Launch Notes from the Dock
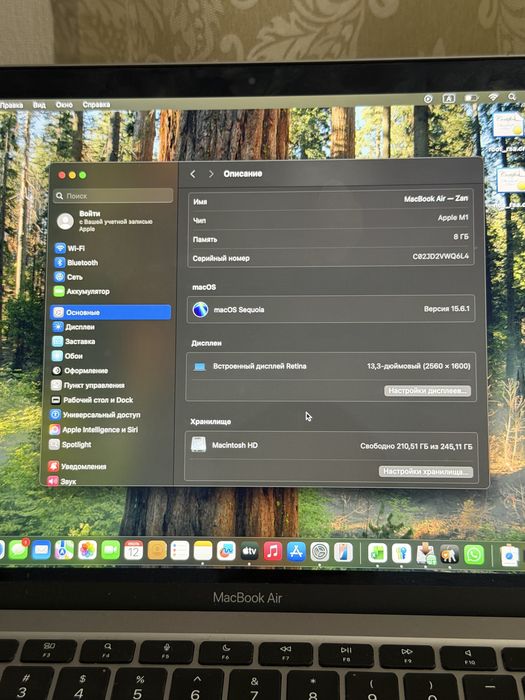The height and width of the screenshot is (700, 525). point(203,550)
